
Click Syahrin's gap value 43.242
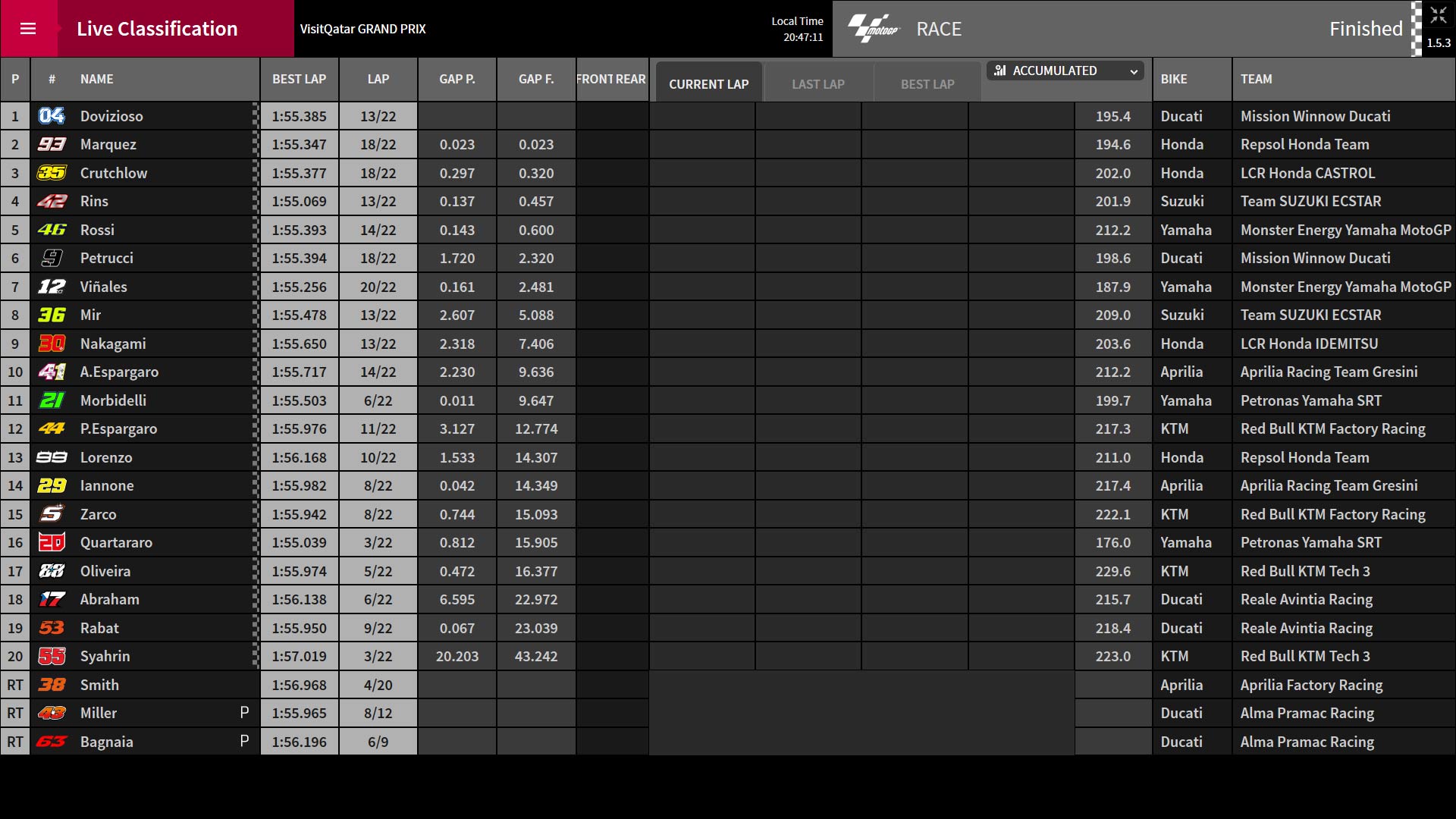pos(536,656)
